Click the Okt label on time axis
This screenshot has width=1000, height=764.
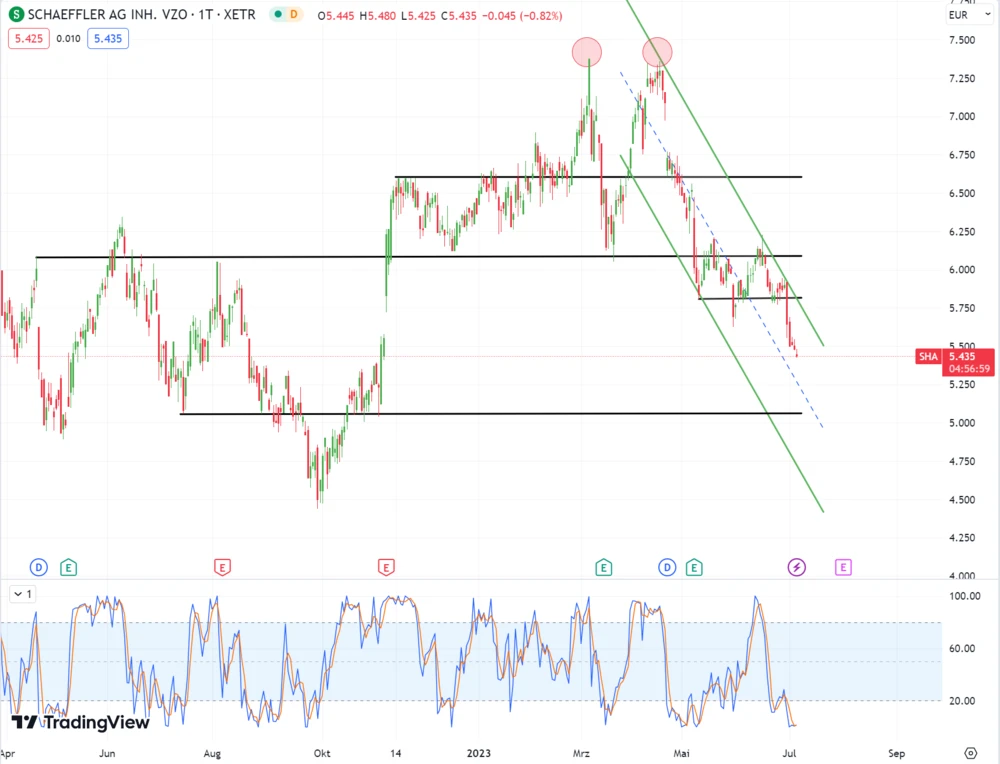point(322,753)
